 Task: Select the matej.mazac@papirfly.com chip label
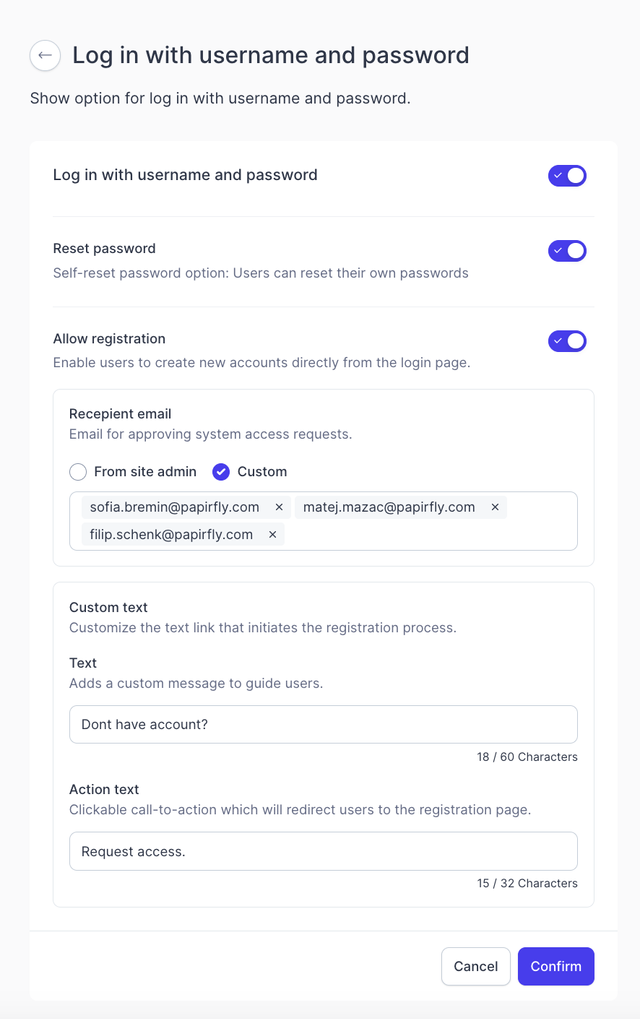click(x=389, y=507)
